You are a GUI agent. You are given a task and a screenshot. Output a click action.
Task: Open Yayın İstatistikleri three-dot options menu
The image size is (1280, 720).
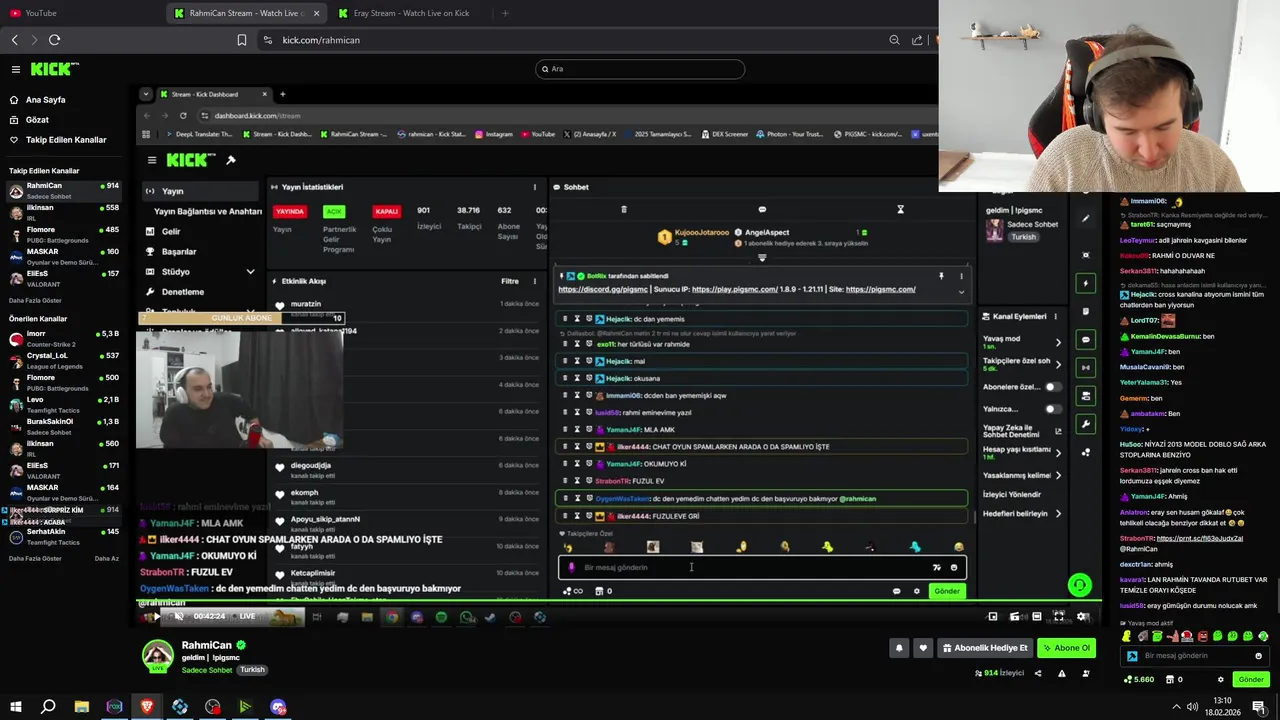pyautogui.click(x=534, y=187)
